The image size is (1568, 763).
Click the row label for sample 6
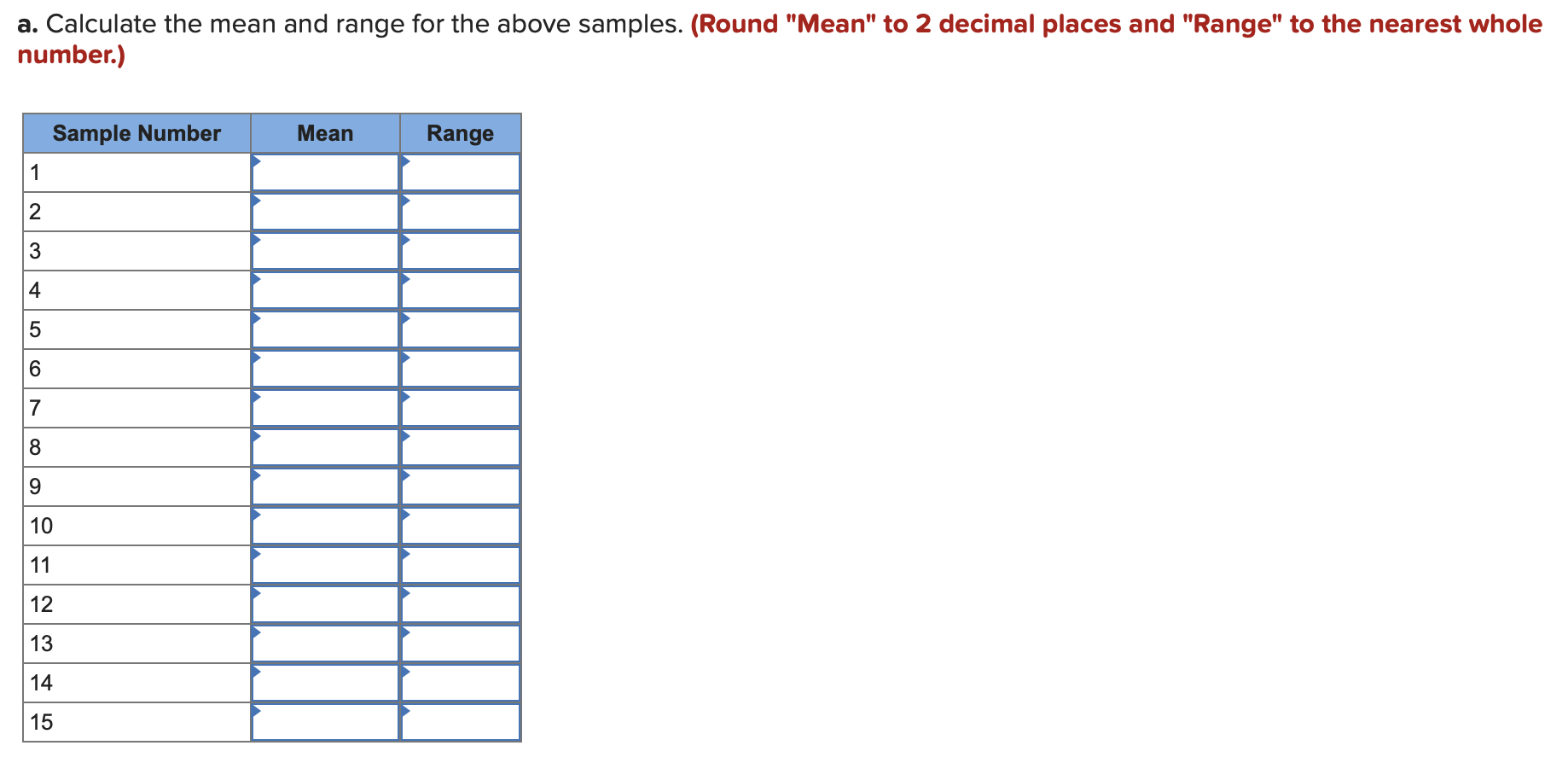click(36, 368)
